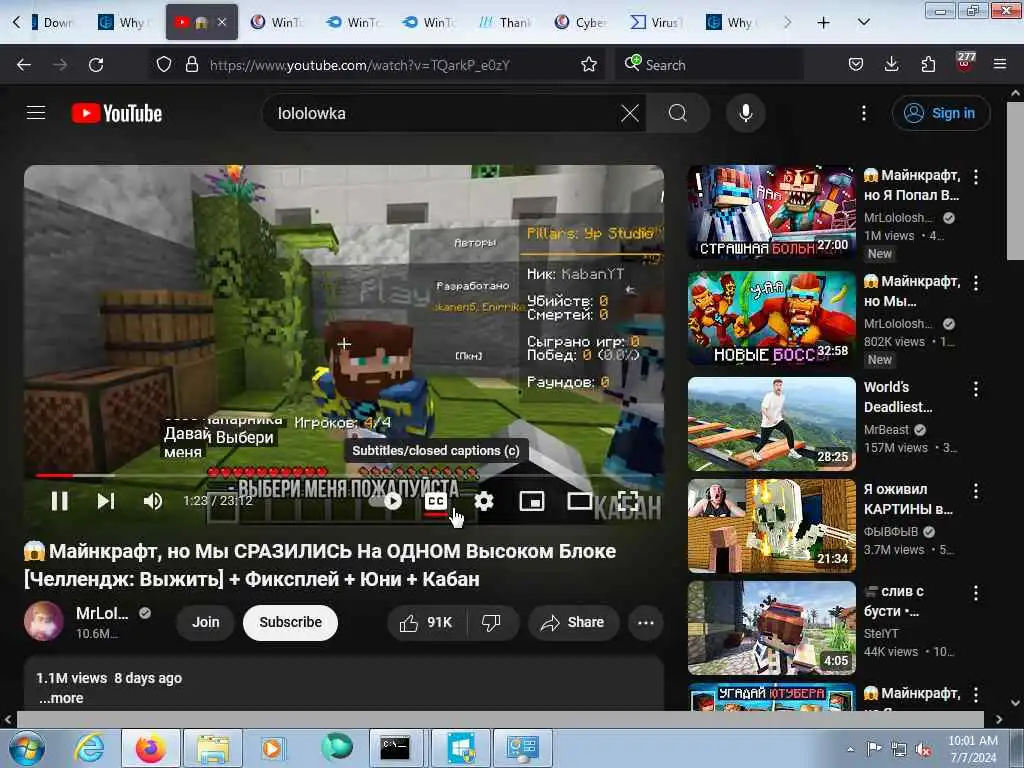Open options for World's Deadliest video
1024x768 pixels.
(976, 389)
